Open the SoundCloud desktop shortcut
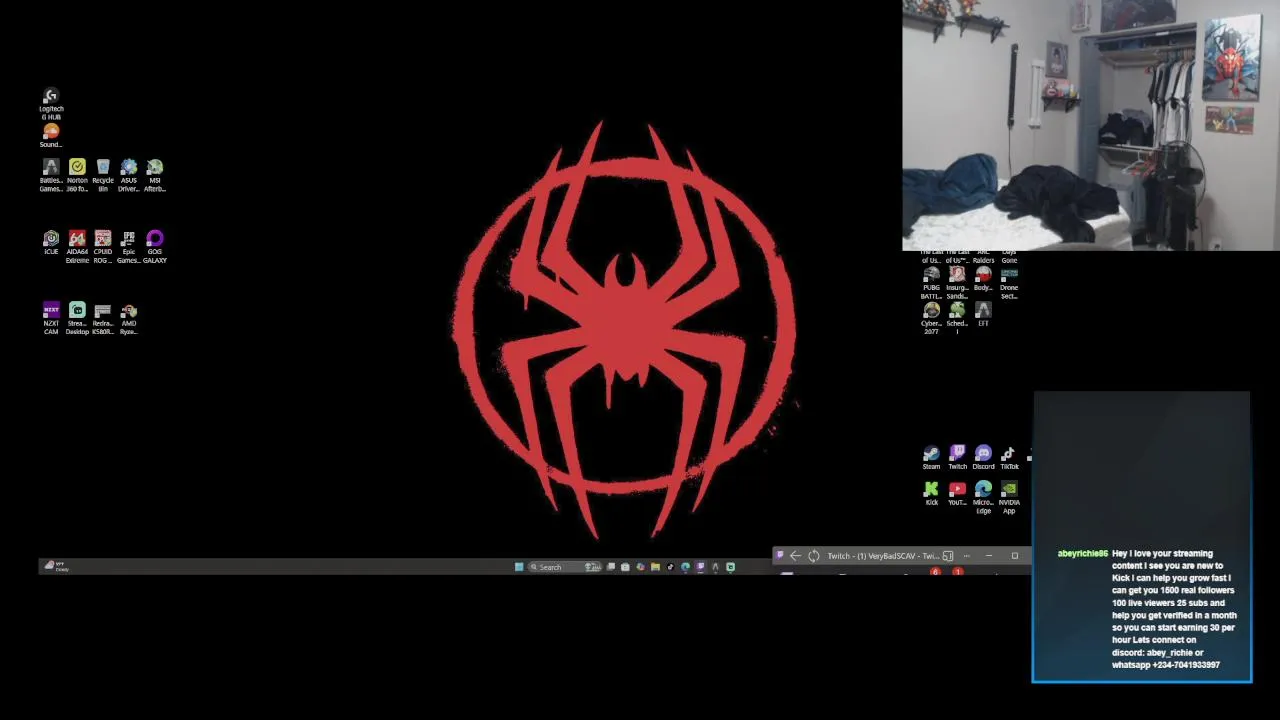Screen dimensions: 1280x720 [51, 136]
